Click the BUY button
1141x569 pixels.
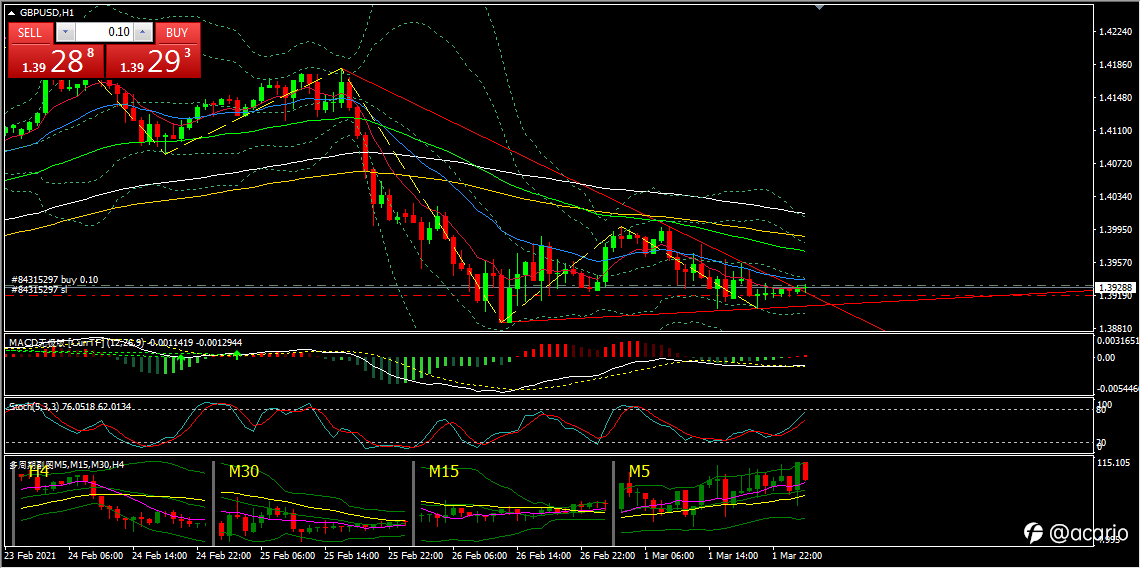click(x=177, y=32)
